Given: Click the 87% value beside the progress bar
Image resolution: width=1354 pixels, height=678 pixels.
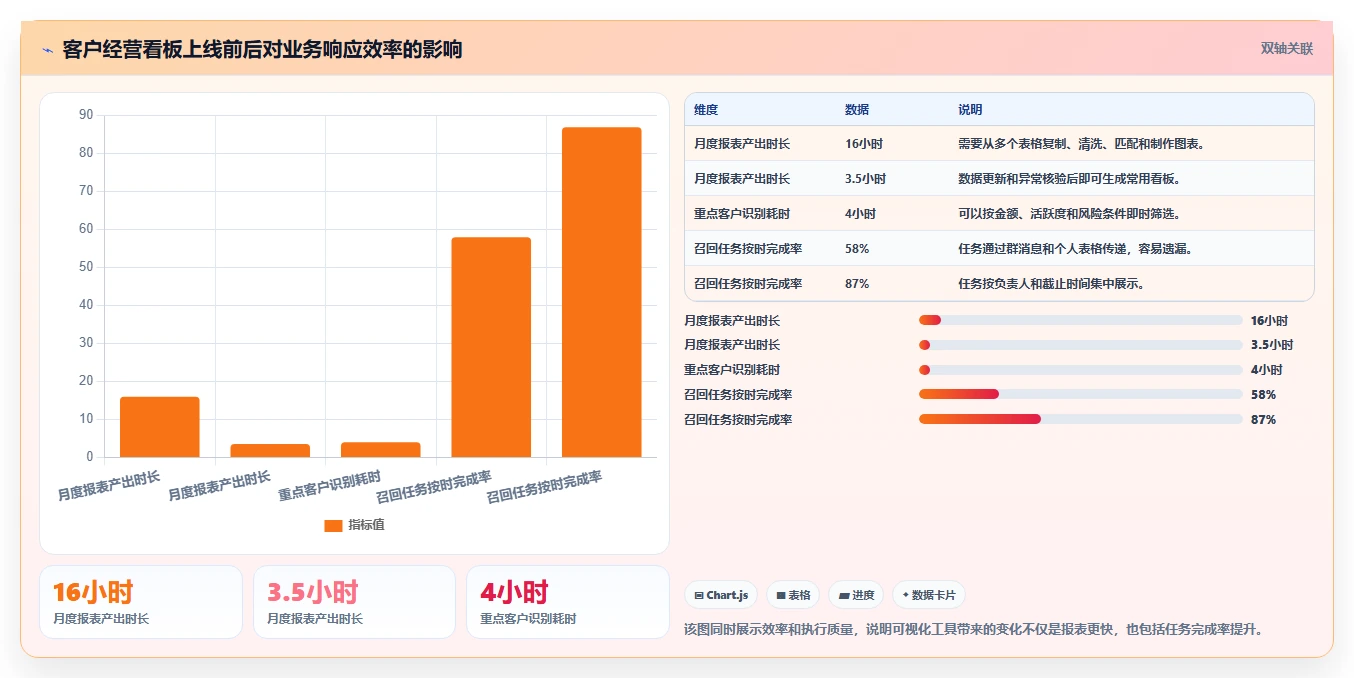Looking at the screenshot, I should [x=1263, y=420].
